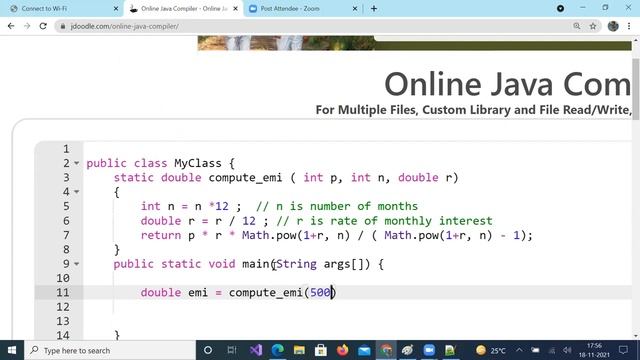Open volume control in system tray
Screen dimensions: 640x360
coord(567,350)
